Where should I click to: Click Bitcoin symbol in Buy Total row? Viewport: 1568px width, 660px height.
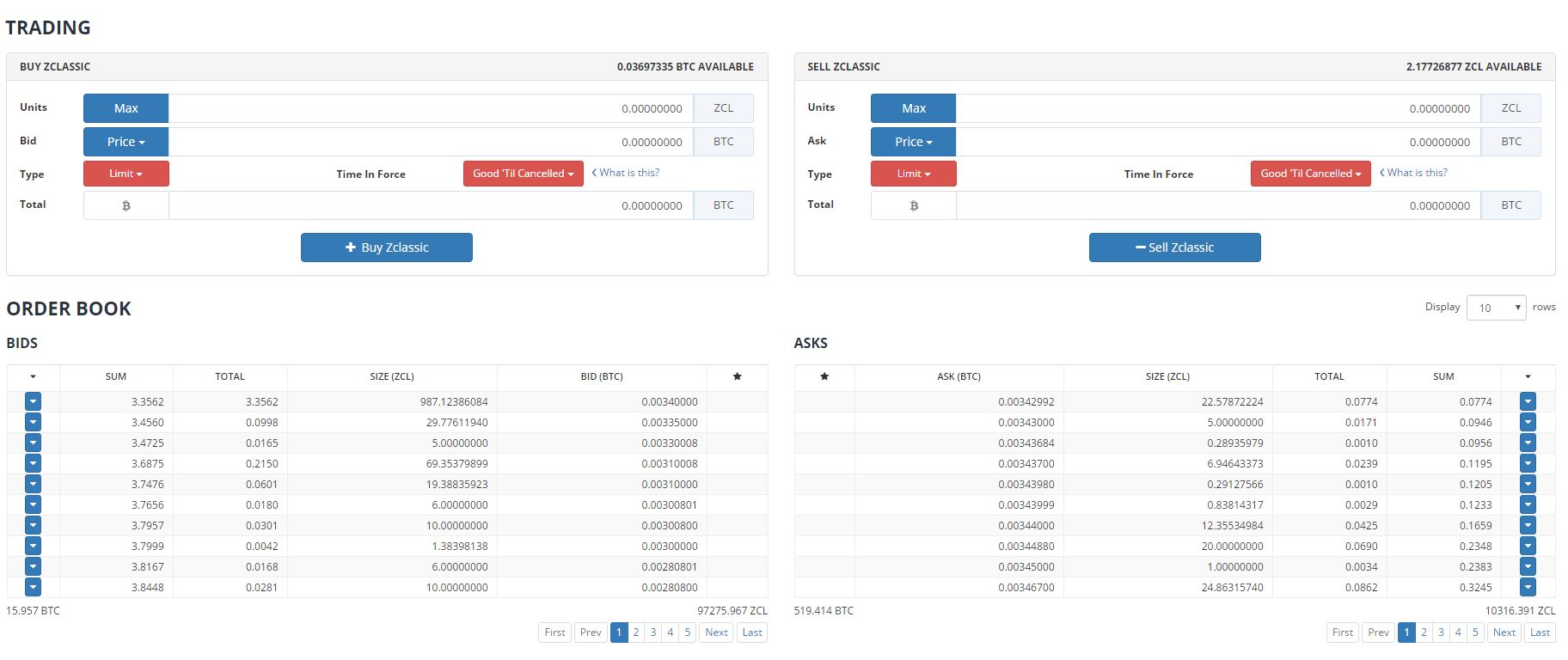click(x=126, y=205)
